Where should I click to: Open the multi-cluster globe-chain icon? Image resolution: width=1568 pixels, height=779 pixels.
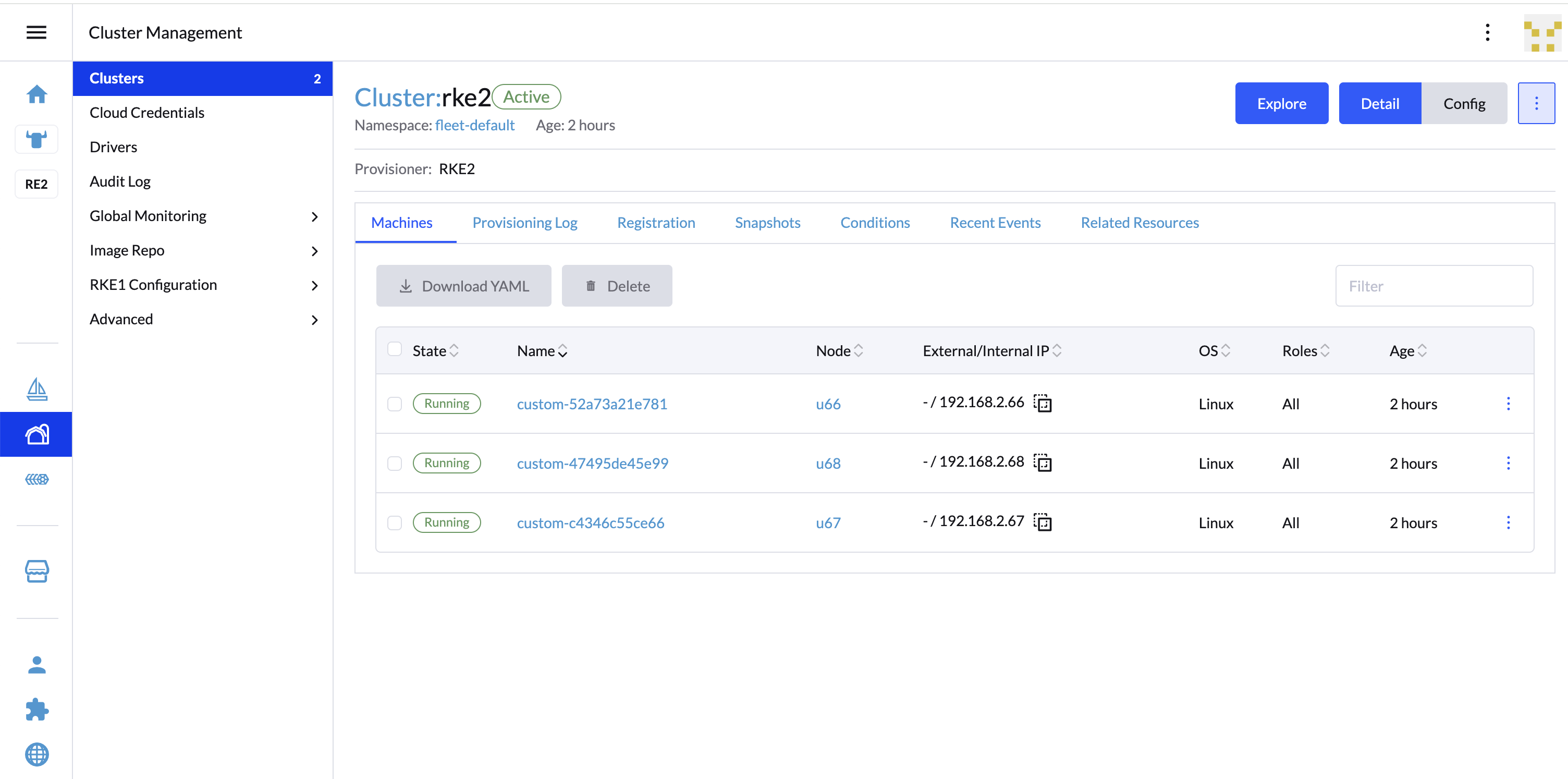pyautogui.click(x=36, y=479)
